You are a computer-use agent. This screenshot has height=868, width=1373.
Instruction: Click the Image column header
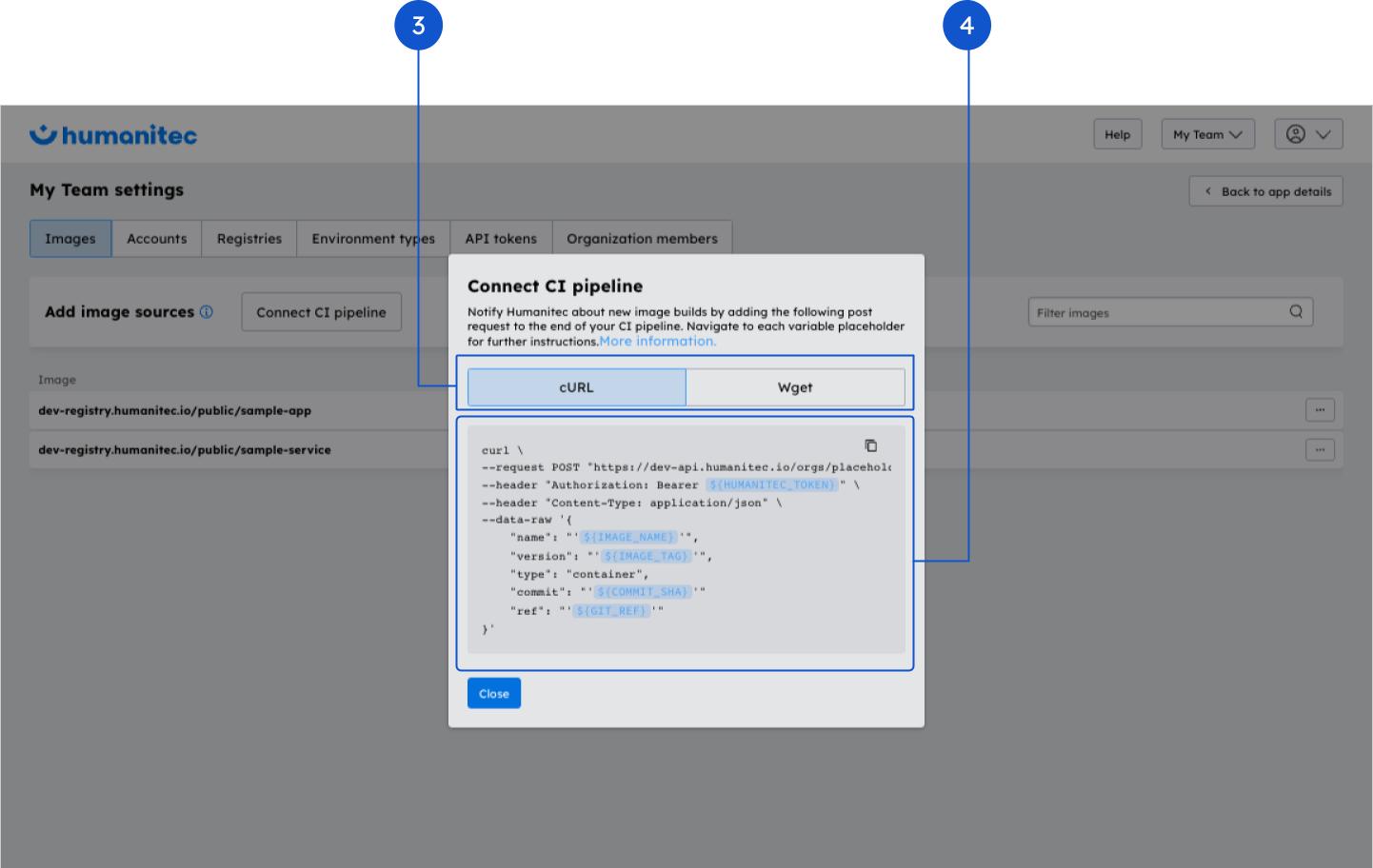coord(57,380)
